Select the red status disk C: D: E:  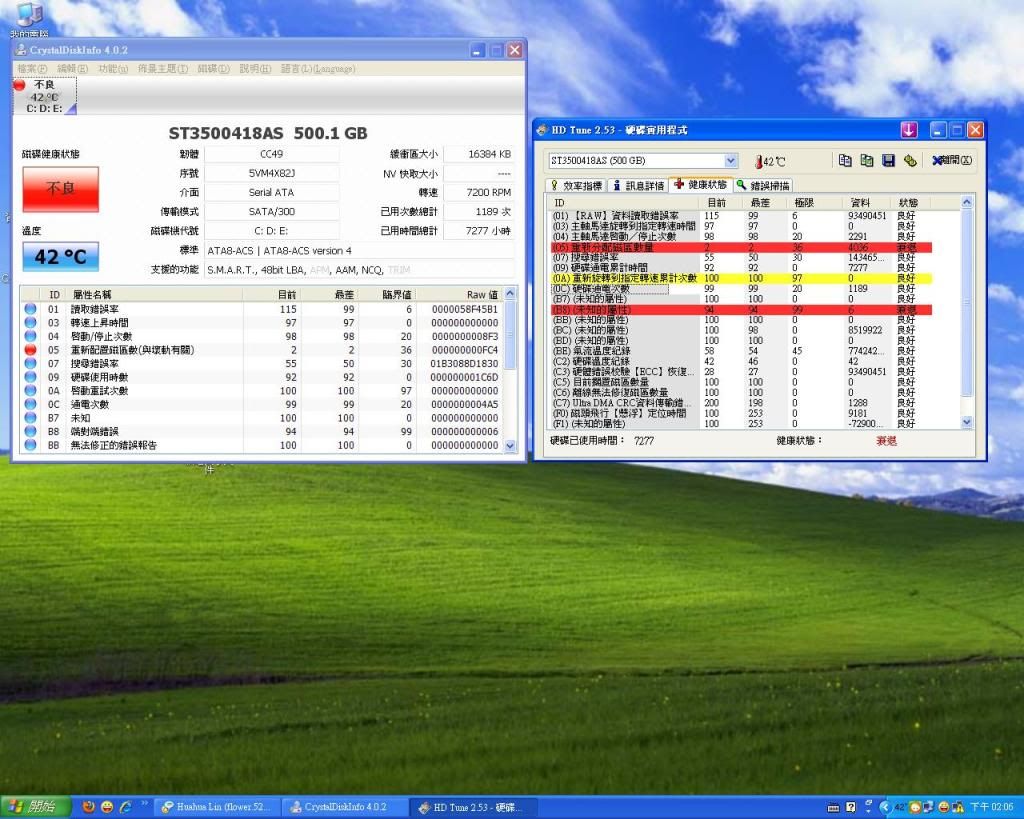click(x=44, y=97)
